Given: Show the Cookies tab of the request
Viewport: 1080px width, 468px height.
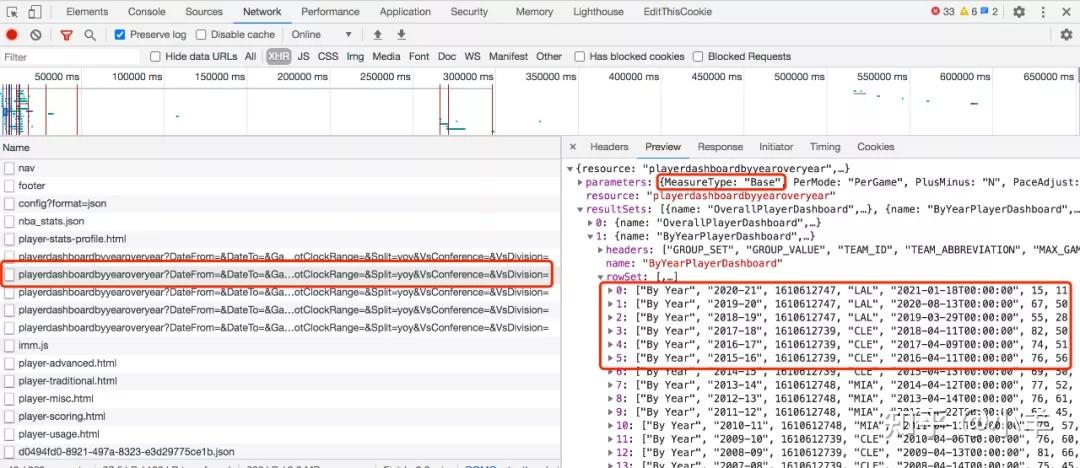Looking at the screenshot, I should tap(875, 147).
